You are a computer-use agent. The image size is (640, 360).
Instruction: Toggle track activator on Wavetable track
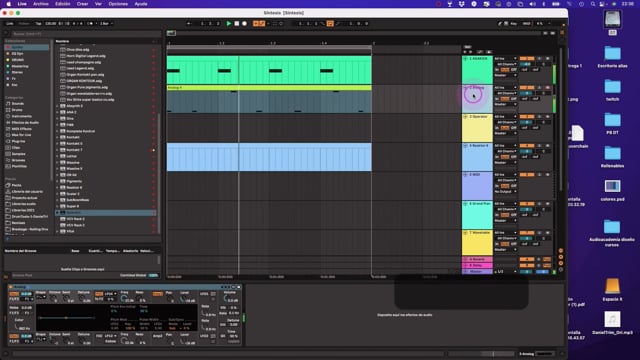[x=527, y=233]
